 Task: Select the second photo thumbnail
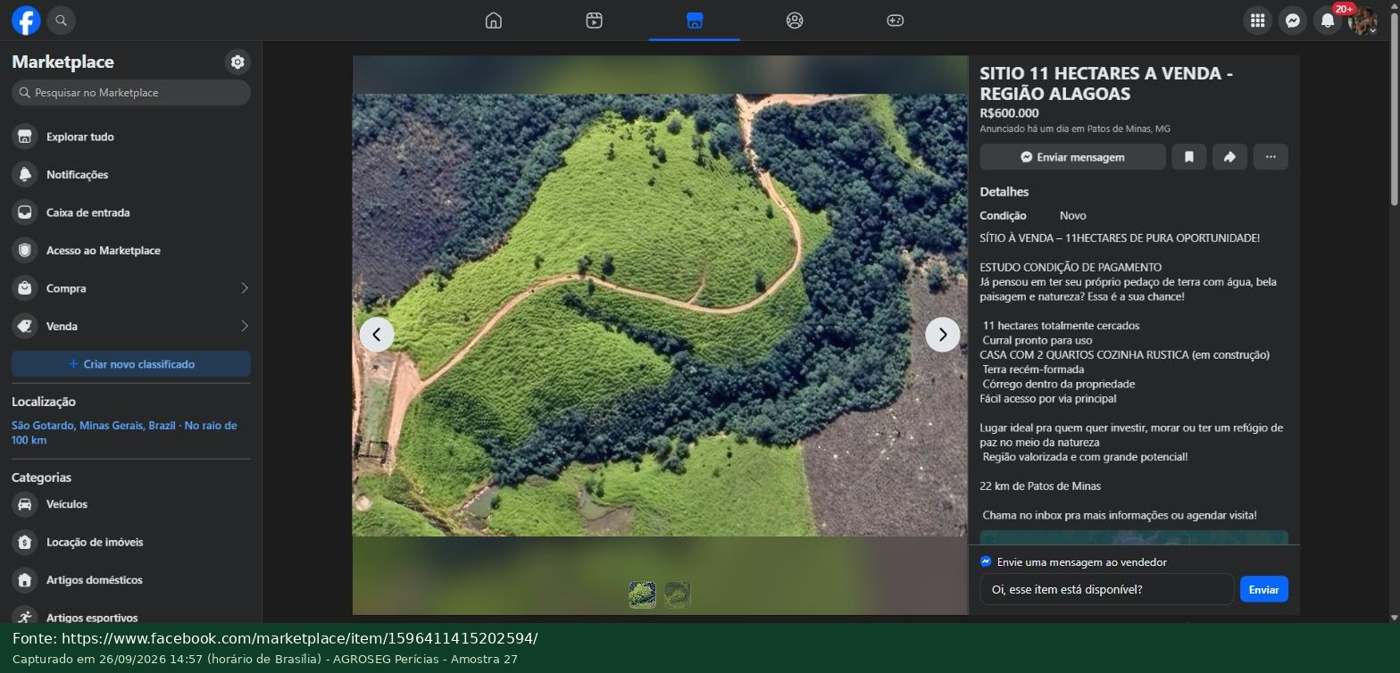[x=677, y=595]
